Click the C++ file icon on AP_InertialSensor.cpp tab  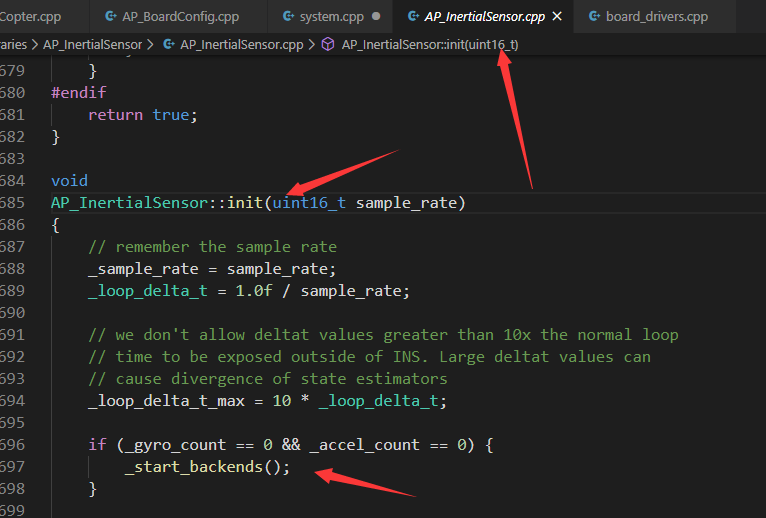coord(413,16)
